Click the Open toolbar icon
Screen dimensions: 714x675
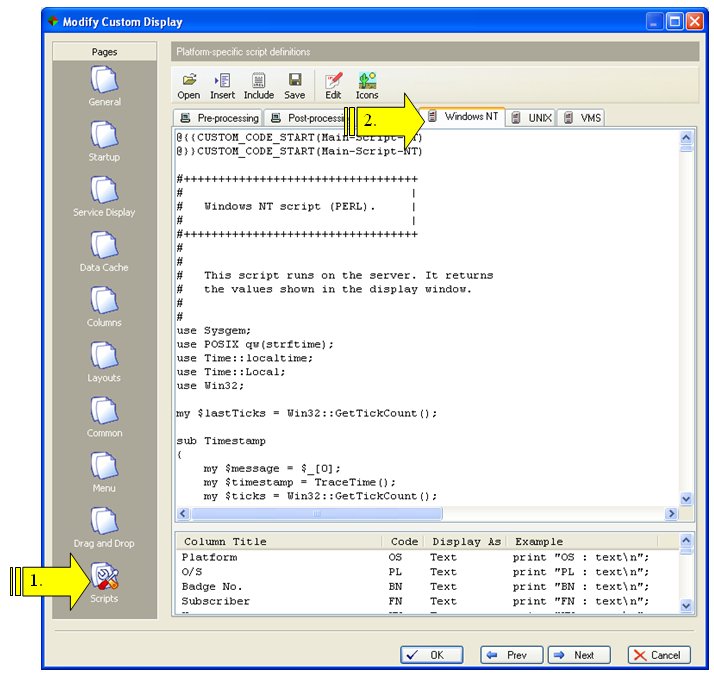189,86
